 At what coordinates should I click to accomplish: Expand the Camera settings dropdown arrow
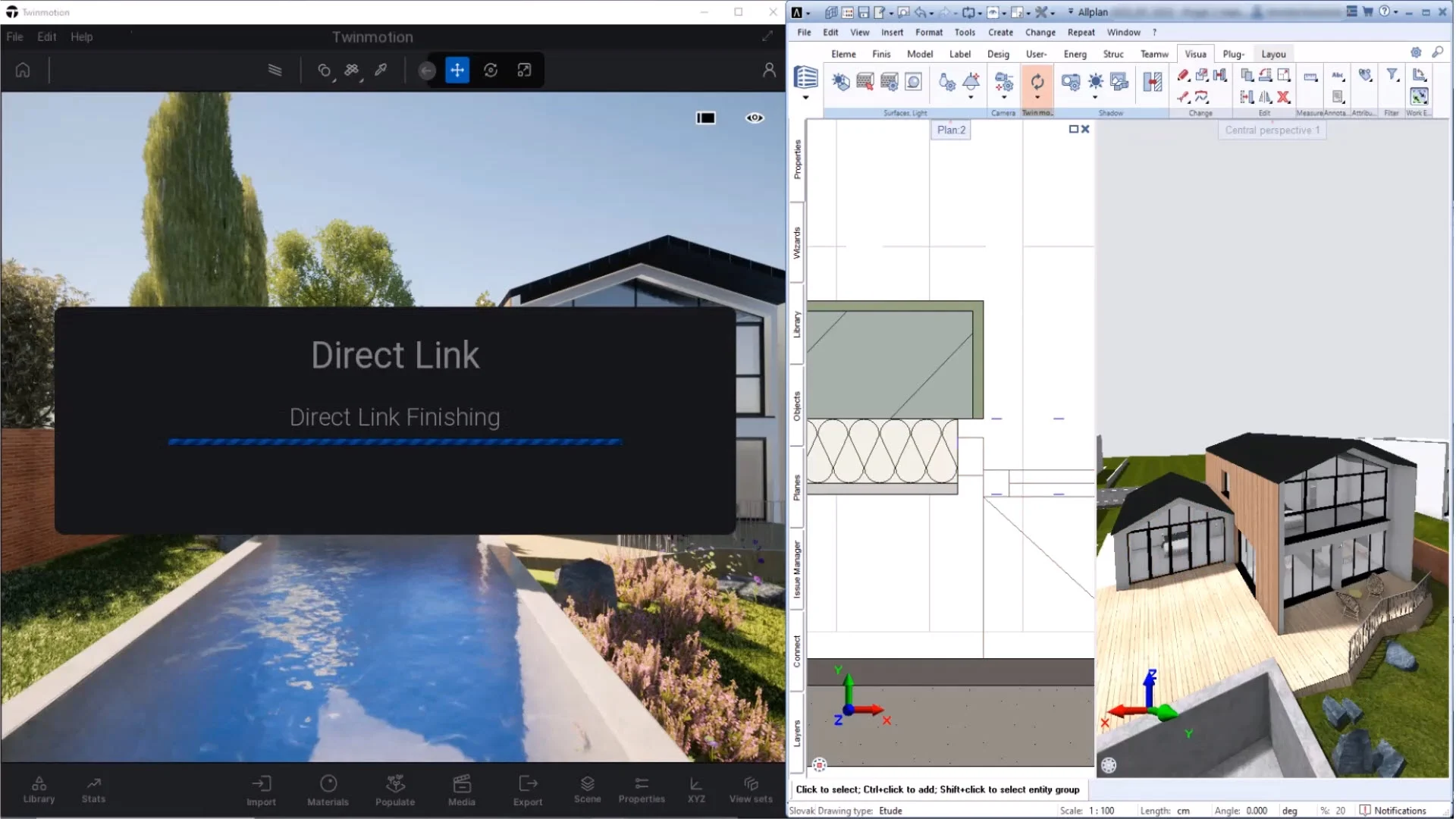click(1004, 97)
